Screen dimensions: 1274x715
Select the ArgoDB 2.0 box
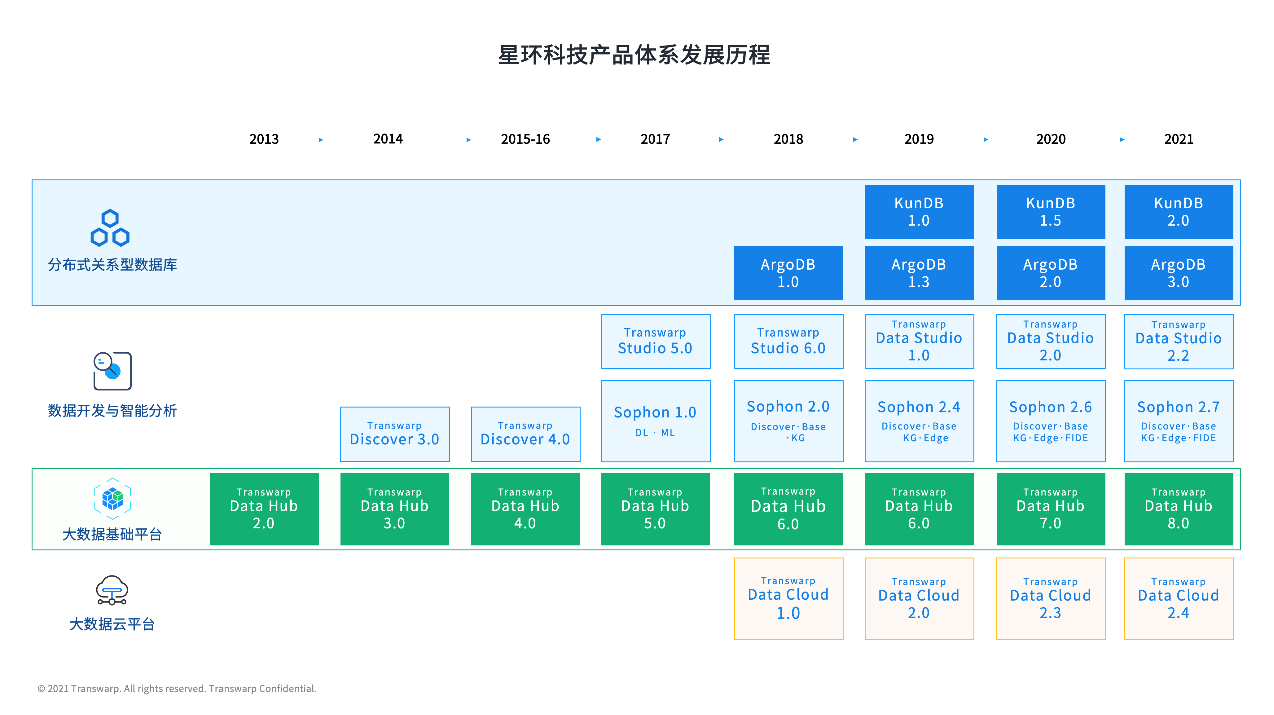point(1051,273)
